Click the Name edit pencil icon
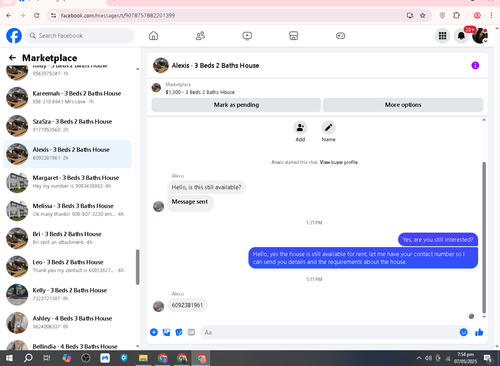The height and width of the screenshot is (366, 500). [328, 128]
